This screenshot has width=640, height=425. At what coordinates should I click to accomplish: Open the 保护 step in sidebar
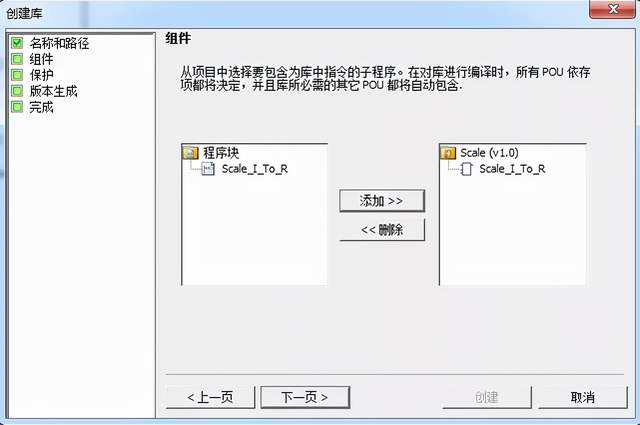pos(41,75)
